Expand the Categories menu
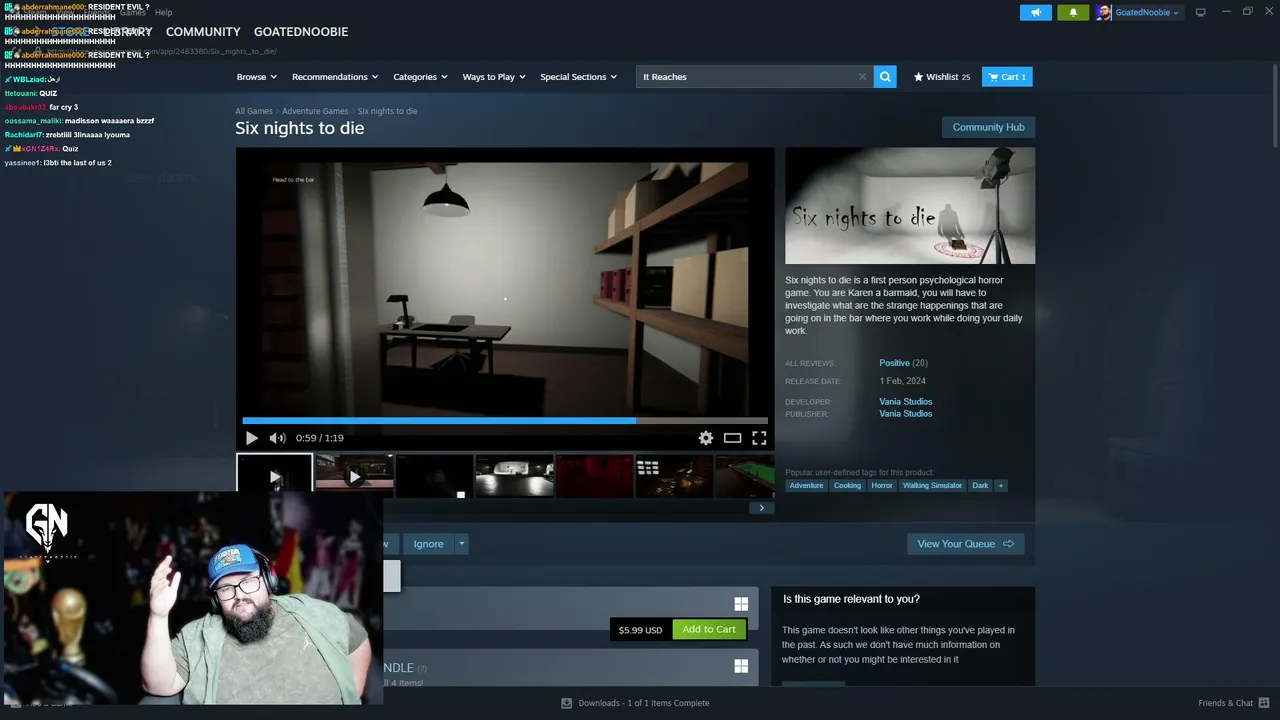 pyautogui.click(x=420, y=77)
